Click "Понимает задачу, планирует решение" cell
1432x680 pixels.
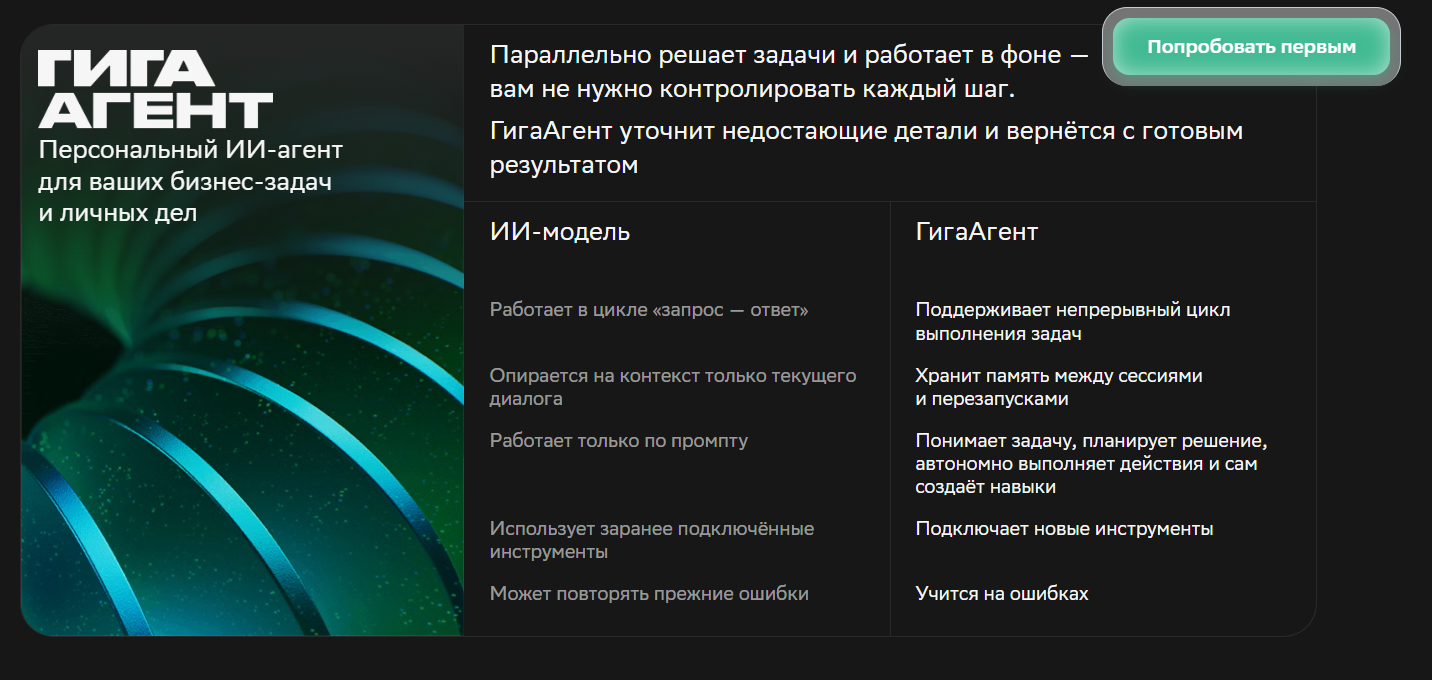click(x=1091, y=464)
